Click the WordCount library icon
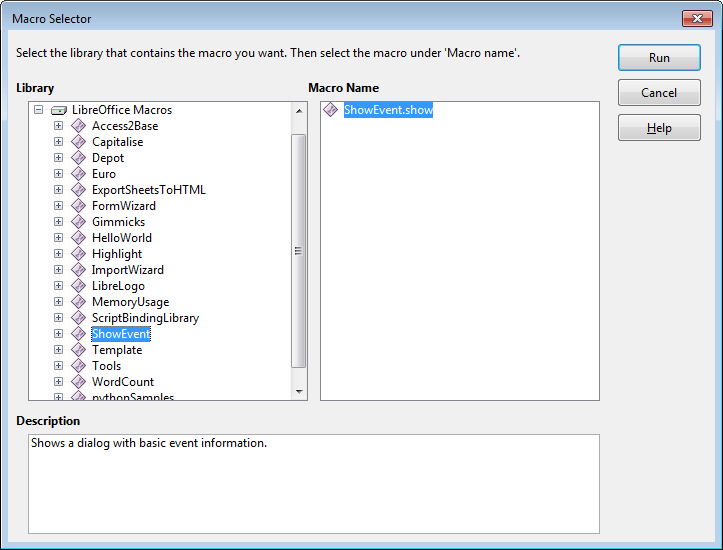Screen dimensions: 723x550 point(78,381)
